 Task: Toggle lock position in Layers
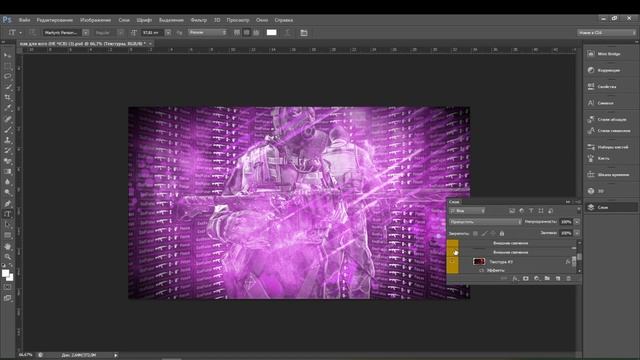pyautogui.click(x=493, y=233)
